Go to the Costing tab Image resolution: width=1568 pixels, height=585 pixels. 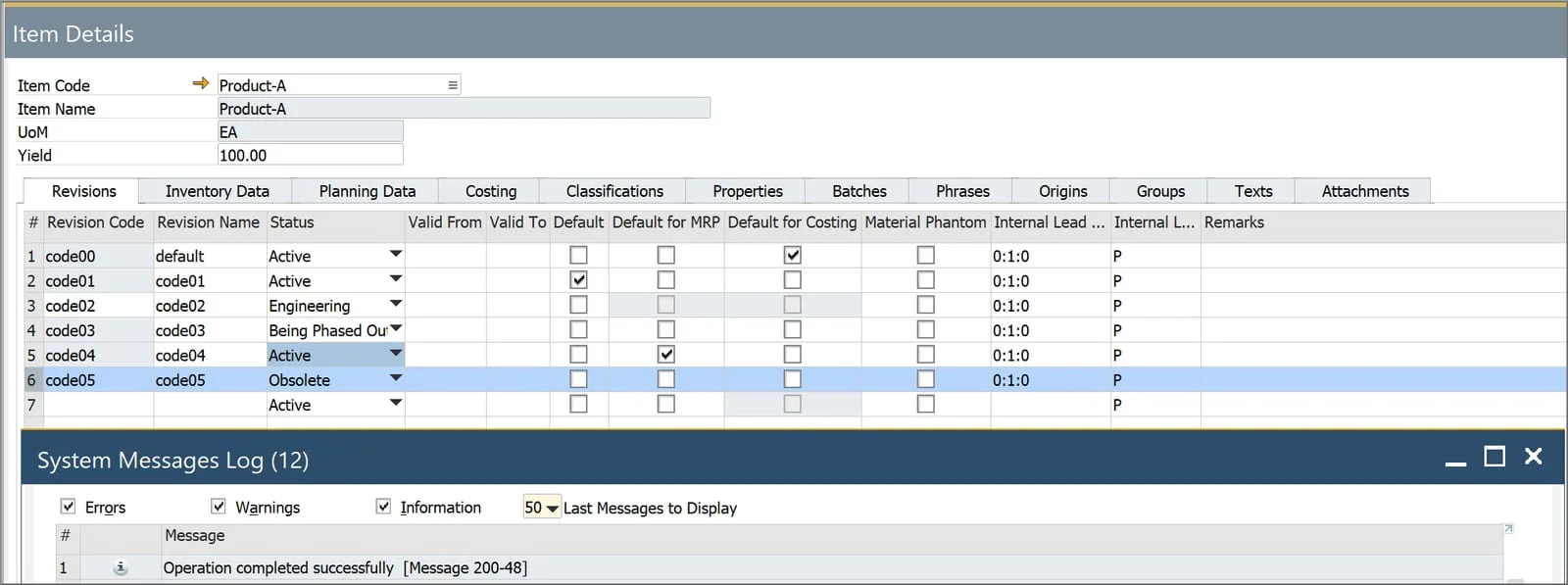[x=490, y=191]
